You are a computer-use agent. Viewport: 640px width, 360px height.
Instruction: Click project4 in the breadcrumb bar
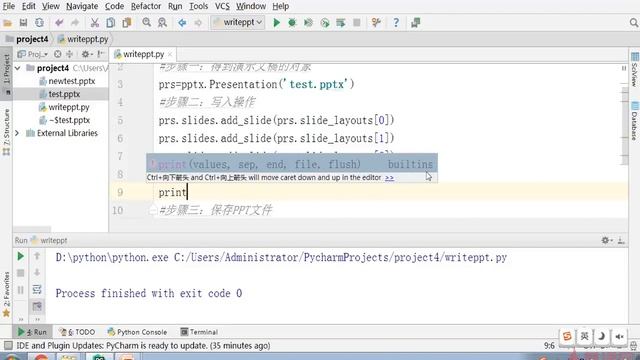[x=32, y=39]
